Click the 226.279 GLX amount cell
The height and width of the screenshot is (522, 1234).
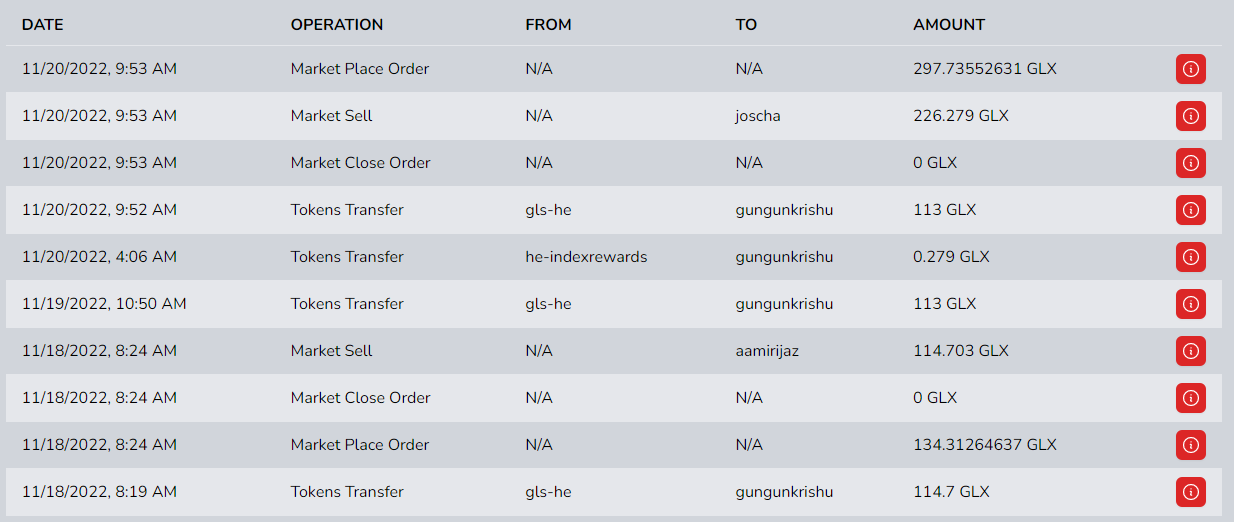(x=961, y=116)
